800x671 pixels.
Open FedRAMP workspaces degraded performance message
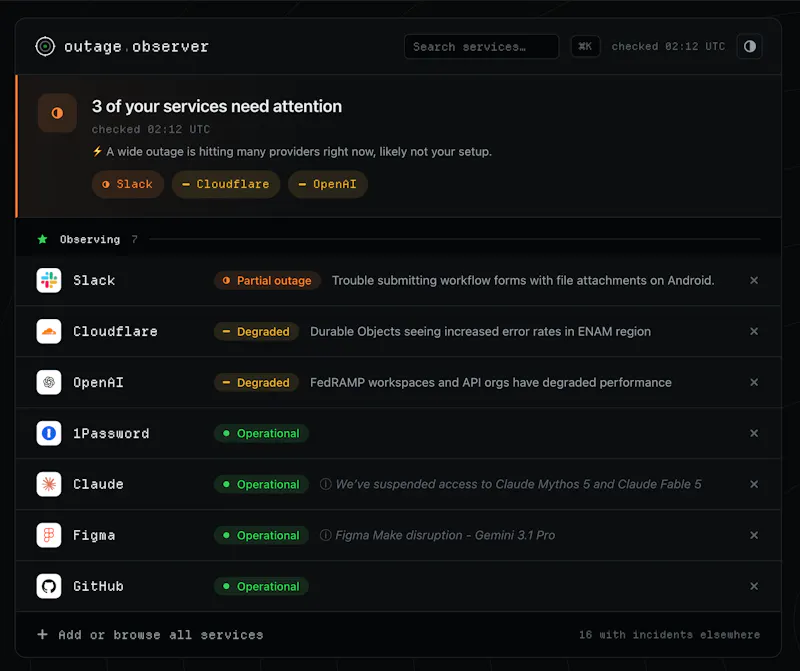click(x=491, y=383)
